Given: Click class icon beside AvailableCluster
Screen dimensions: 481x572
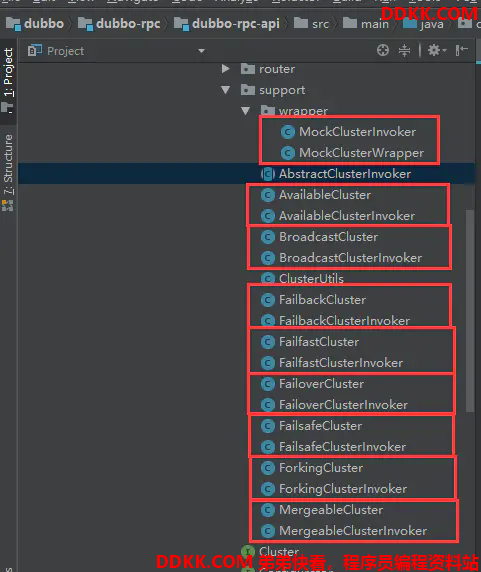Looking at the screenshot, I should click(x=268, y=195).
